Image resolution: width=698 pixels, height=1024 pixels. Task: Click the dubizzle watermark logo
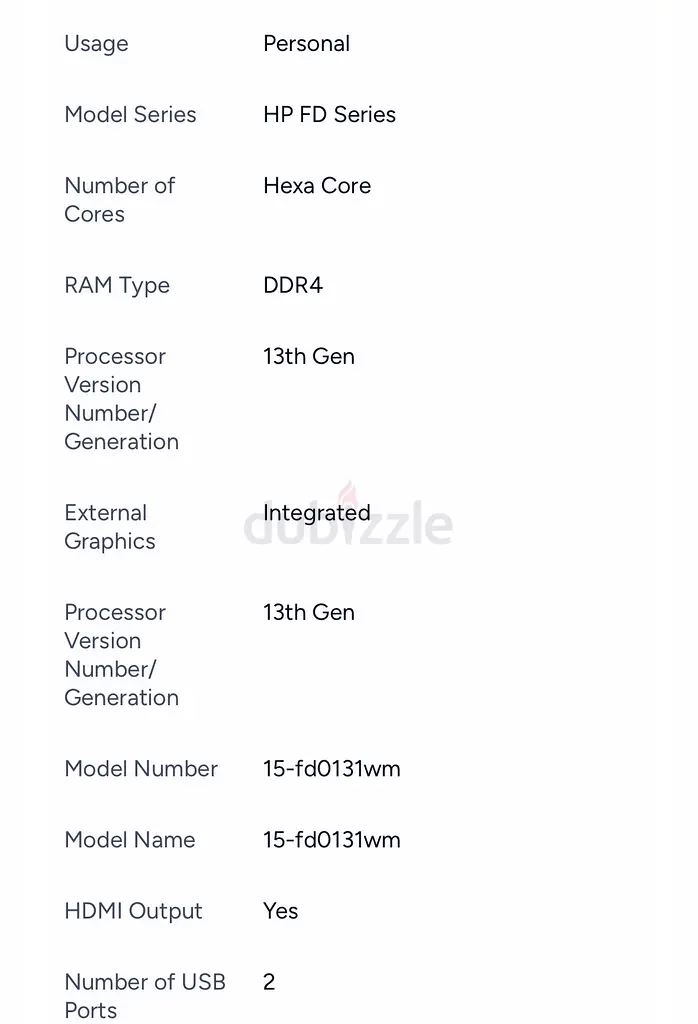[348, 515]
